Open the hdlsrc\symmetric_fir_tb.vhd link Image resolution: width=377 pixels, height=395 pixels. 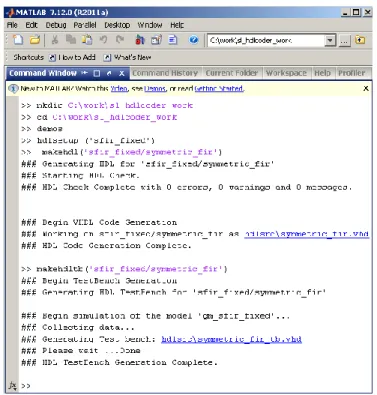click(231, 339)
